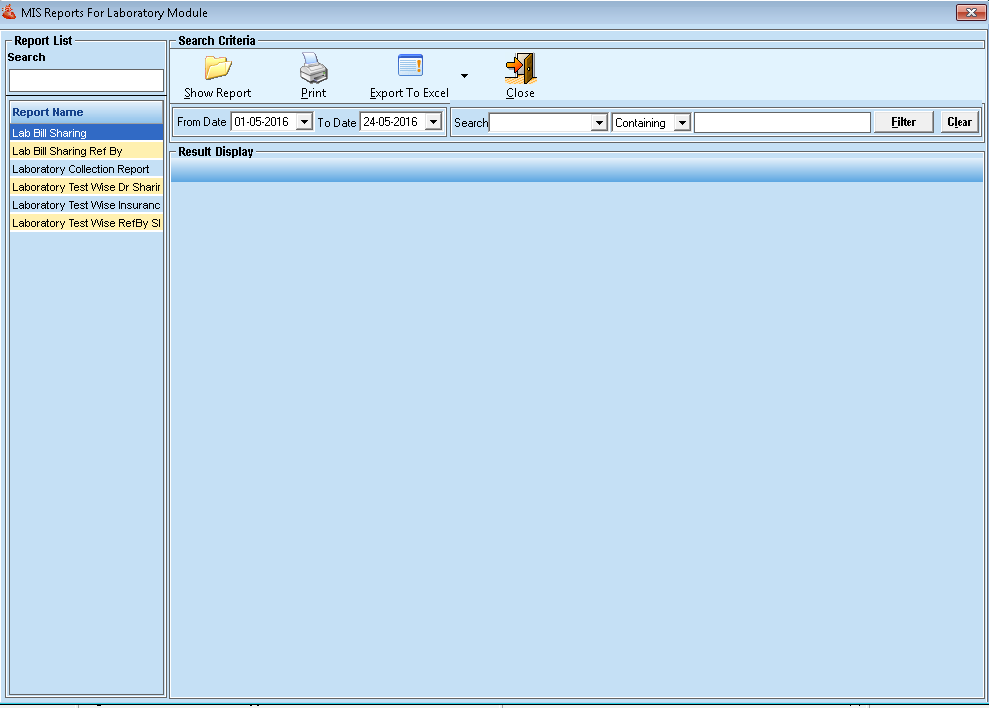Click the Filter button

coord(903,122)
